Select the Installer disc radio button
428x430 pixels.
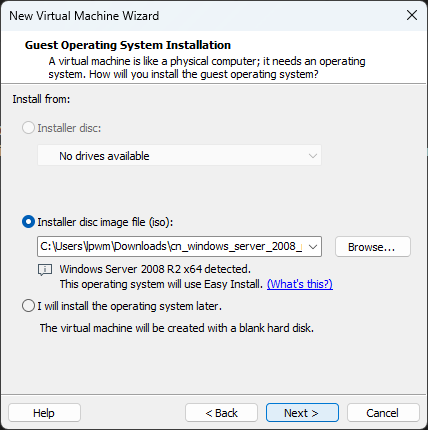pyautogui.click(x=28, y=128)
